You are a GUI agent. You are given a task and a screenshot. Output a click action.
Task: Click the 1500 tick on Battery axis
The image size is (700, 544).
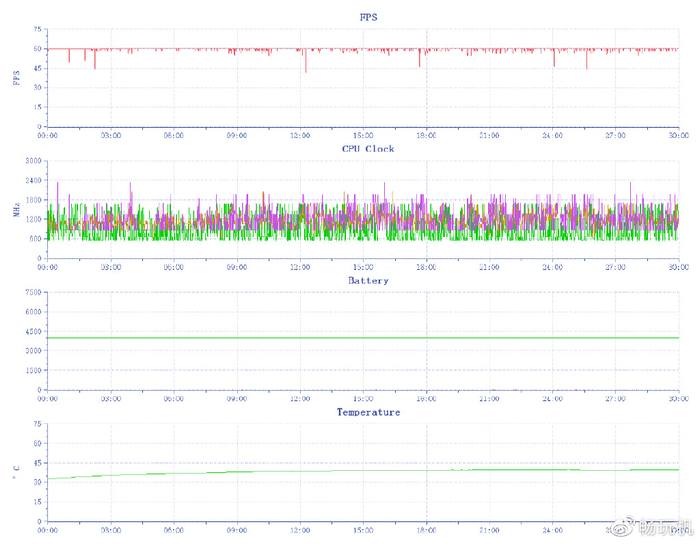[x=33, y=370]
